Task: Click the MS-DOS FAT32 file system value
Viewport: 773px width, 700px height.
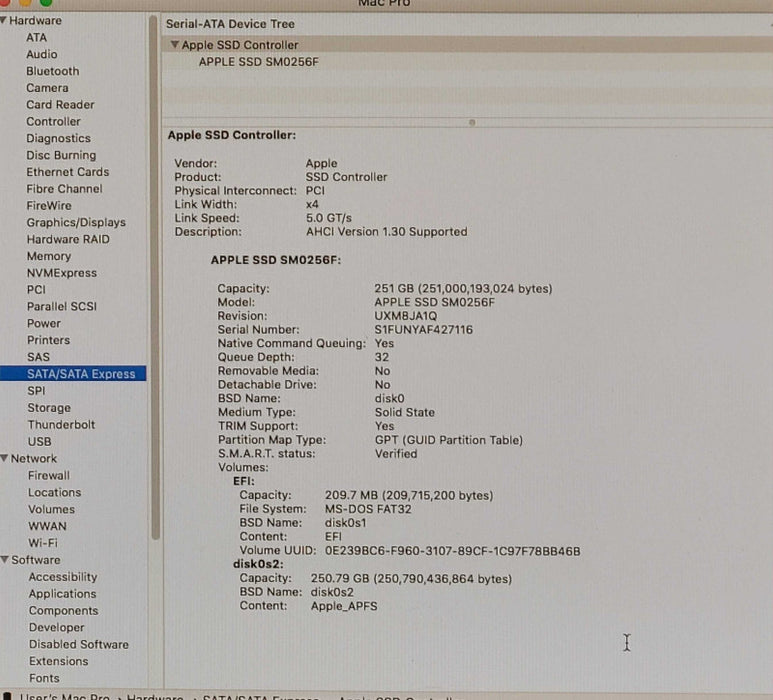Action: [368, 509]
